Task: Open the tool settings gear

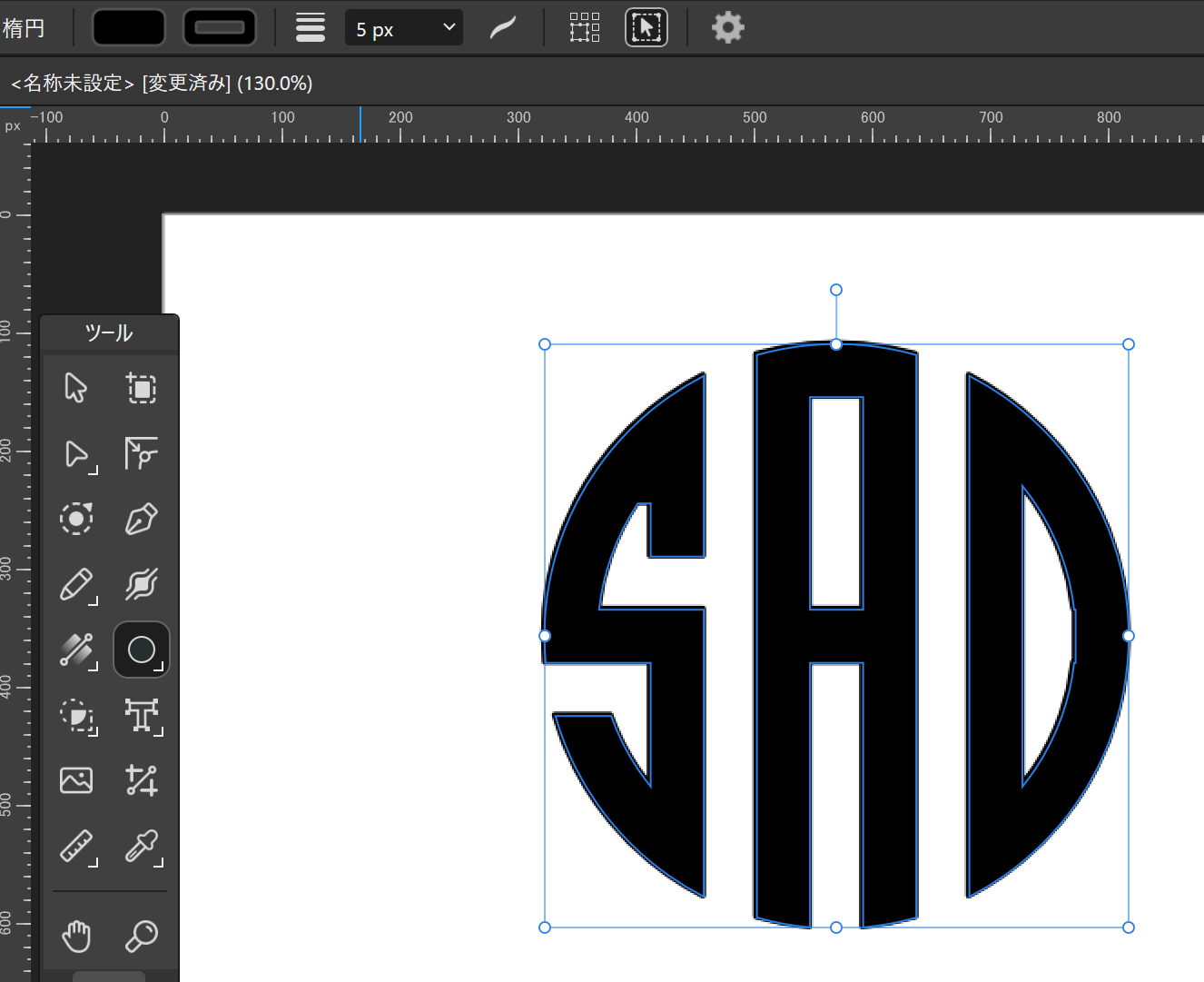Action: click(x=727, y=27)
